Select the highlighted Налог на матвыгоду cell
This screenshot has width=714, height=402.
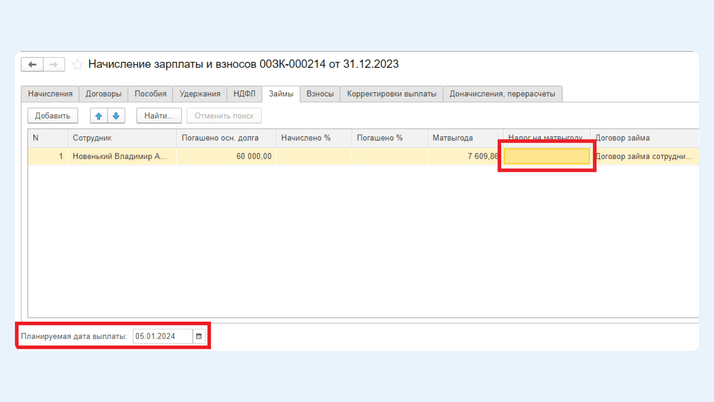tap(546, 156)
